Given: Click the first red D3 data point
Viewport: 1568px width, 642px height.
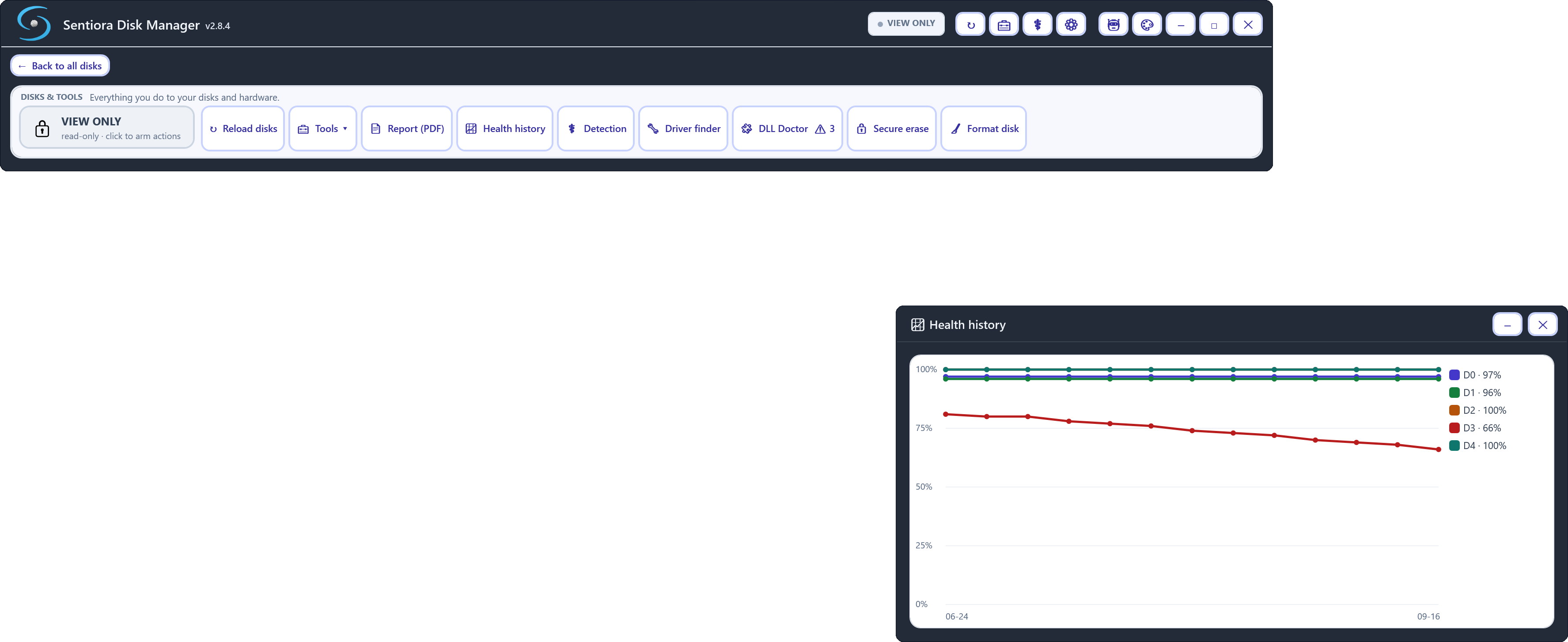Looking at the screenshot, I should pyautogui.click(x=945, y=415).
